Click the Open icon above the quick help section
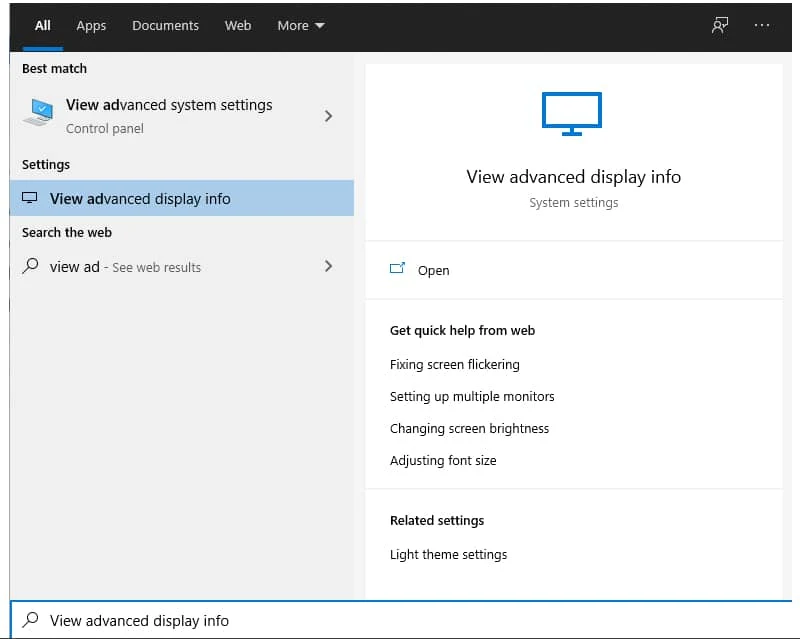The width and height of the screenshot is (800, 639). click(x=399, y=269)
